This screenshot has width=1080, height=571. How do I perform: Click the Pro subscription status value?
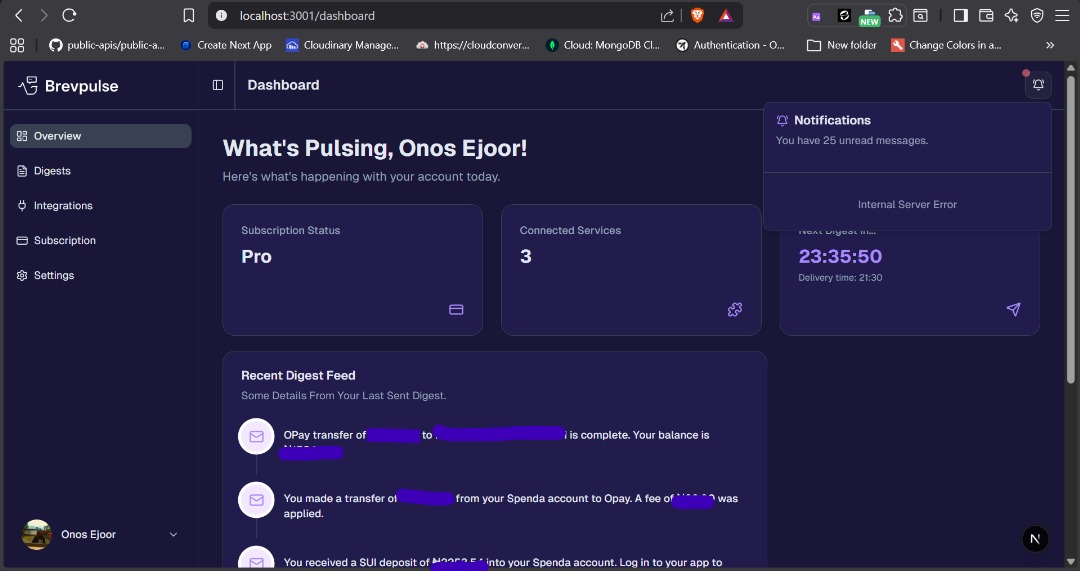click(x=256, y=256)
